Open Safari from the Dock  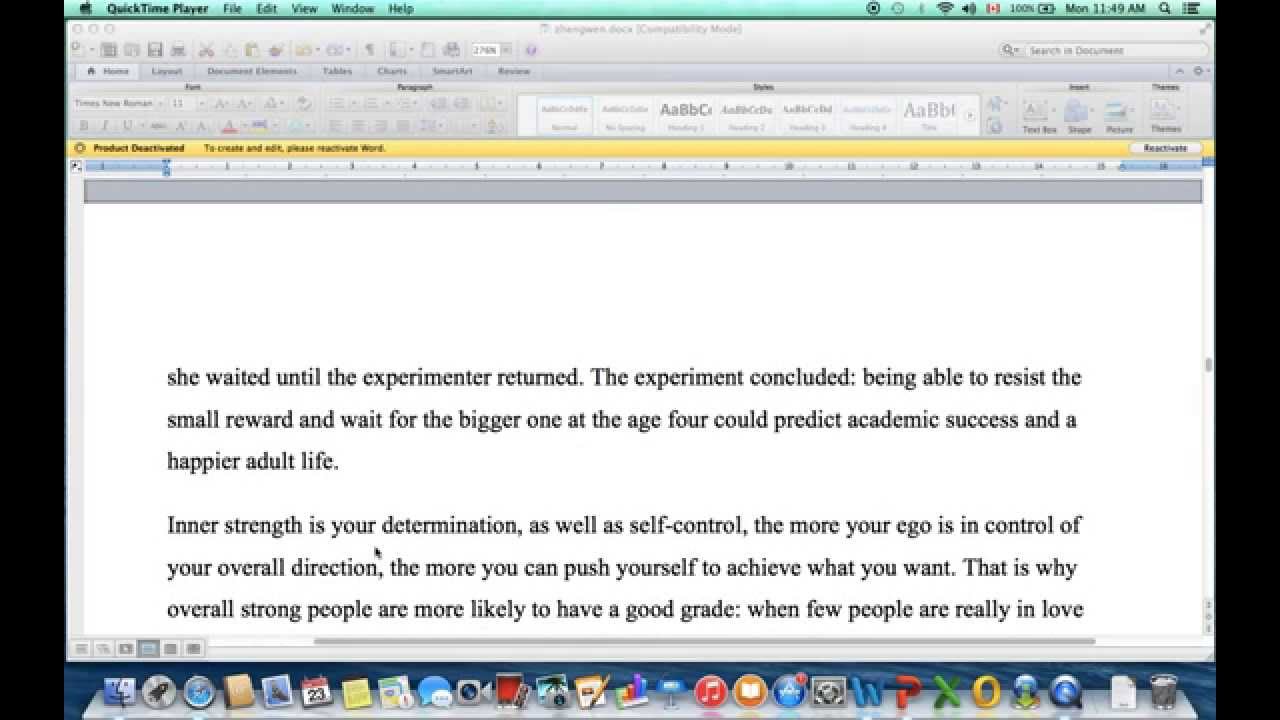(200, 691)
